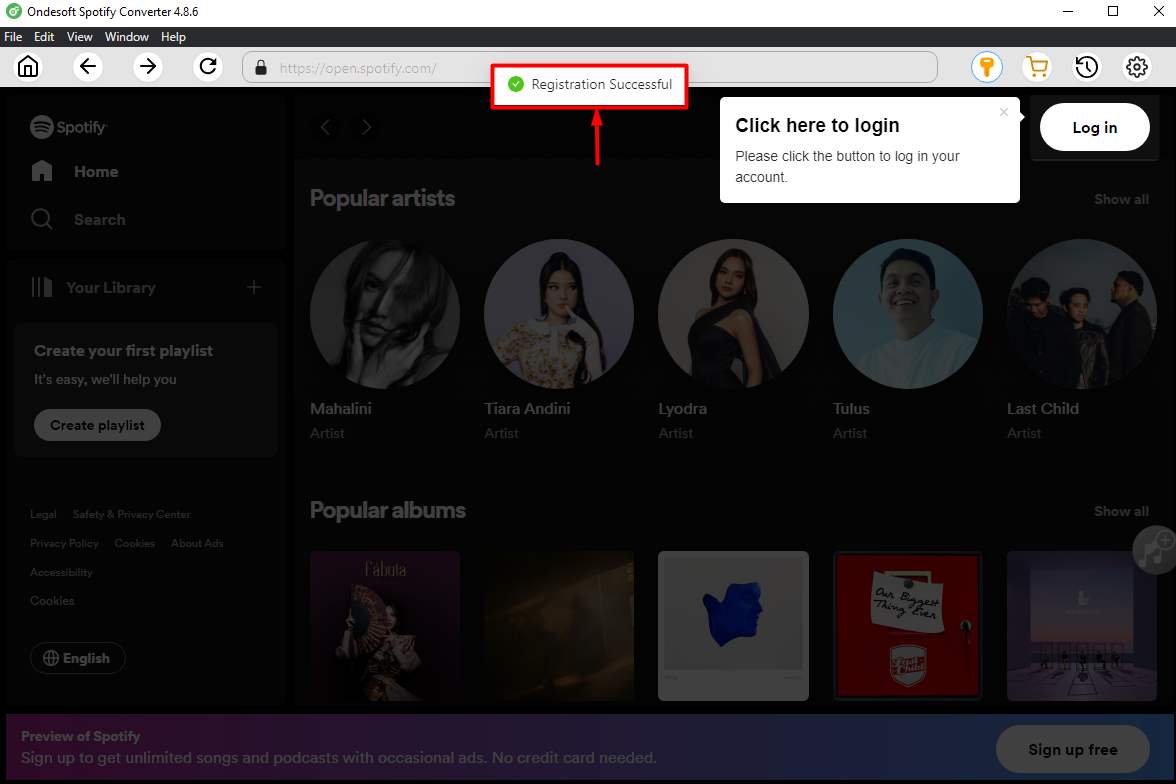1176x784 pixels.
Task: Add a playlist with the Your Library plus icon
Action: pos(254,288)
